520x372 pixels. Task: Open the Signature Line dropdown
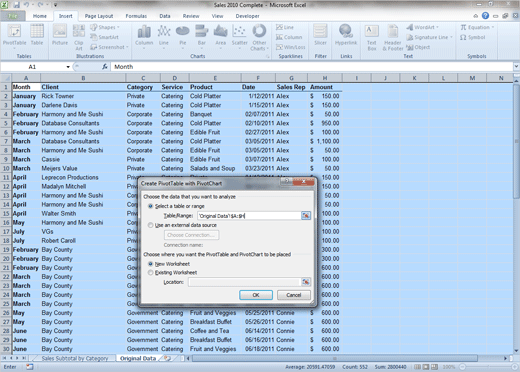click(x=430, y=37)
